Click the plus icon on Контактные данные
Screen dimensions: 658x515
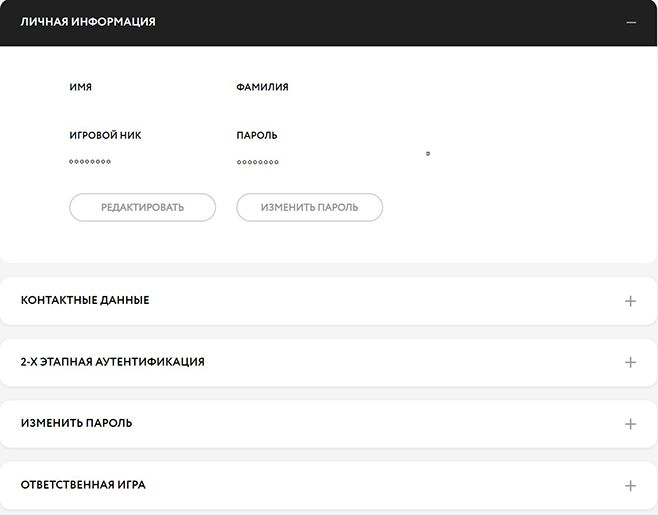(x=630, y=301)
